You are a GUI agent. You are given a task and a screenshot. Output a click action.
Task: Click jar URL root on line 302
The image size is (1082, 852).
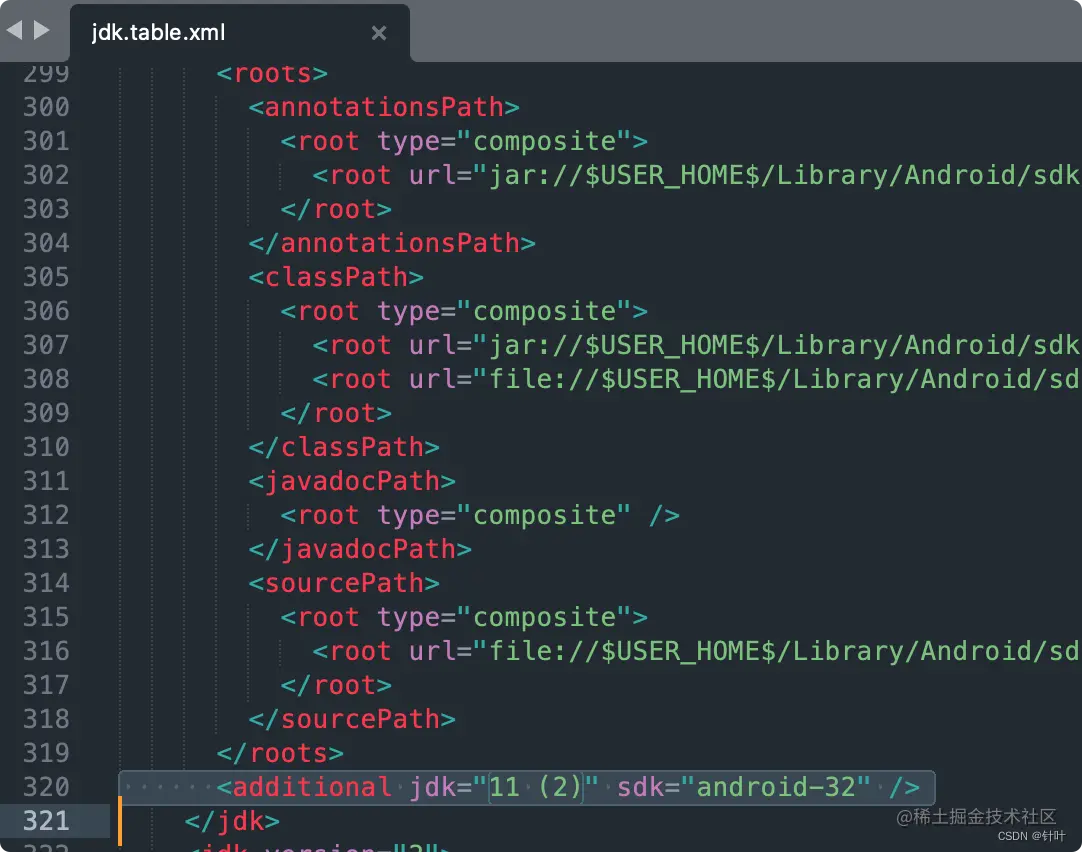pyautogui.click(x=696, y=175)
